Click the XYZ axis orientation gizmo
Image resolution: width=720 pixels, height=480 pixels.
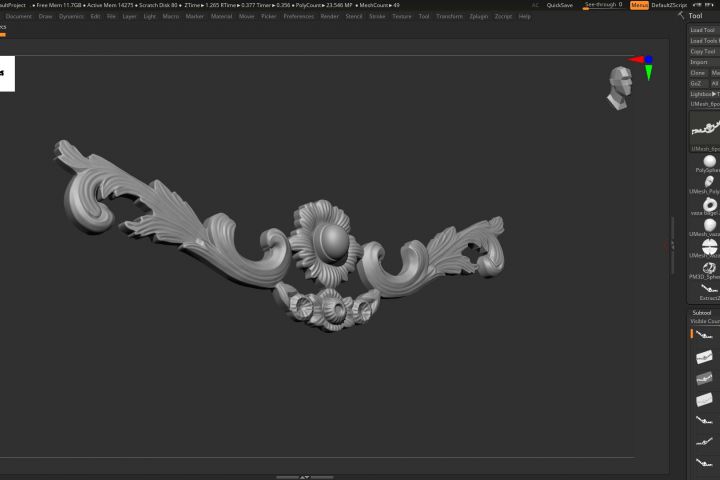click(643, 68)
